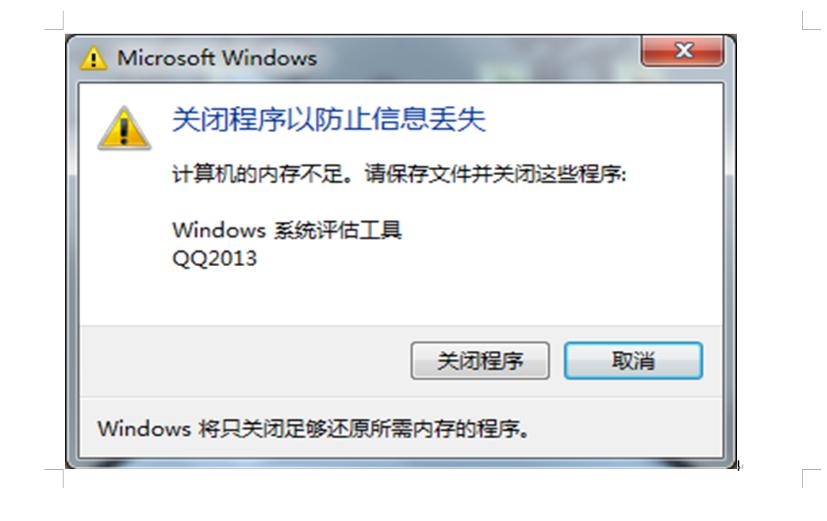Click the small warning icon in title bar
The width and height of the screenshot is (827, 521).
pos(93,57)
